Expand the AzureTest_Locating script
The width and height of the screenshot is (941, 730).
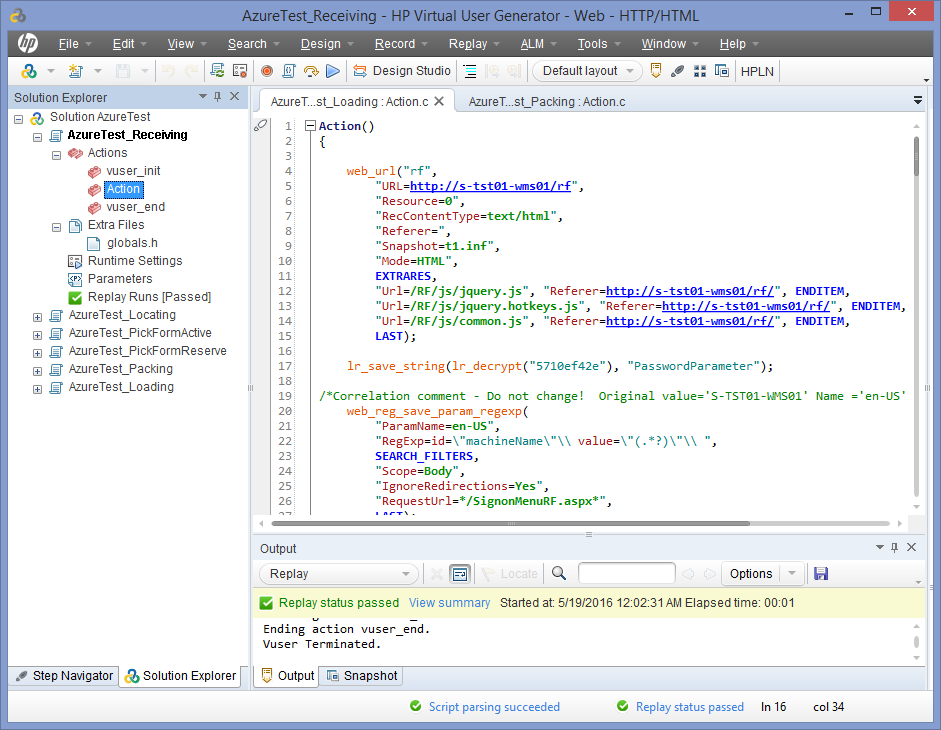click(x=37, y=317)
